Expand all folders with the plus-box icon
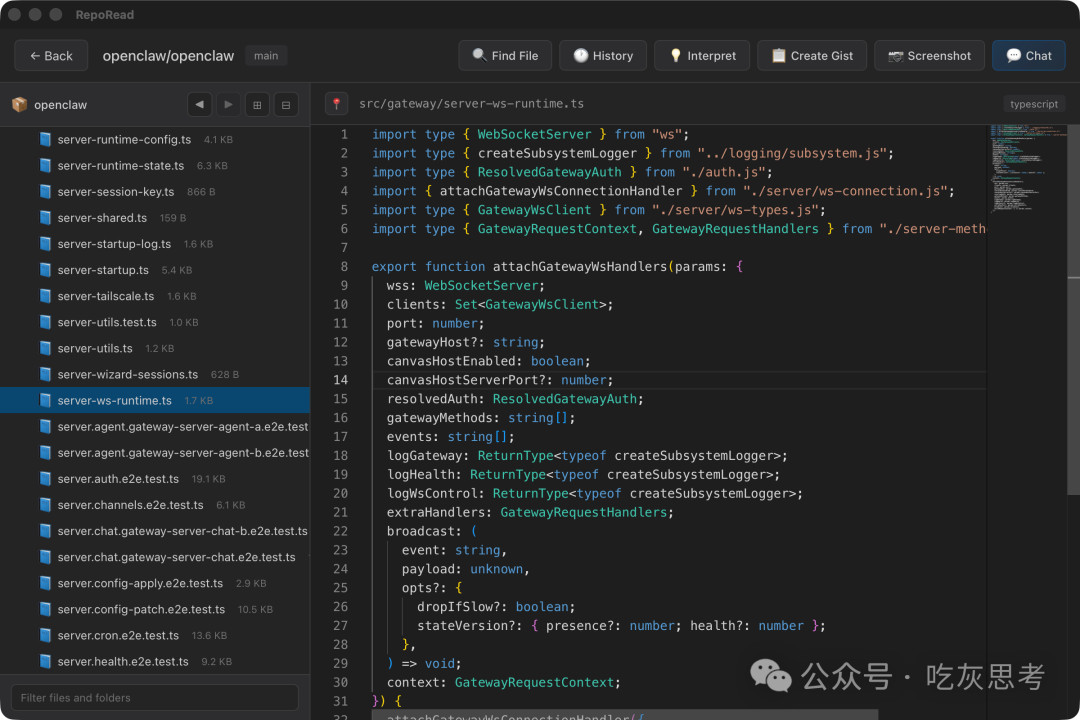Image resolution: width=1080 pixels, height=720 pixels. click(258, 105)
